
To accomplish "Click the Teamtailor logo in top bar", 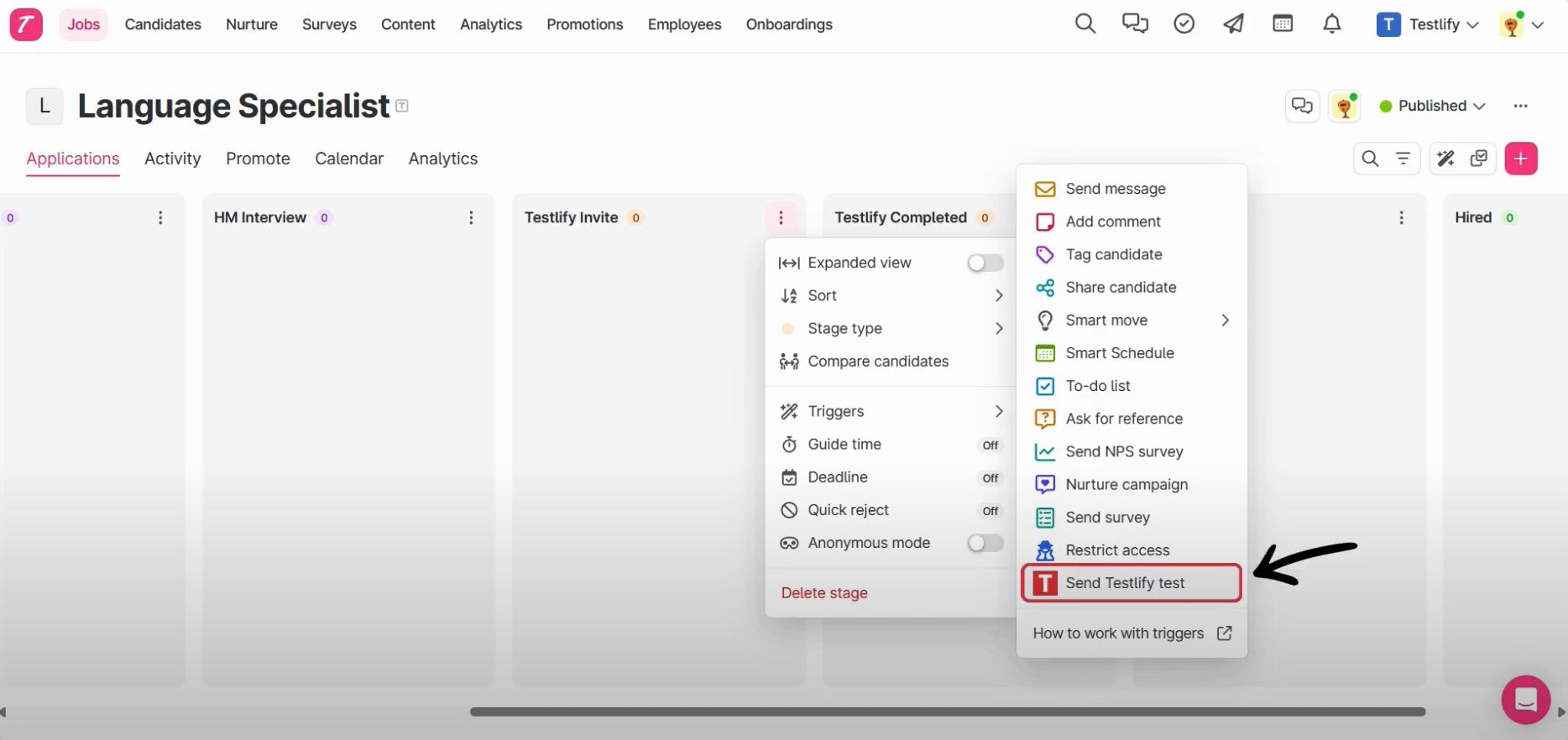I will tap(26, 24).
